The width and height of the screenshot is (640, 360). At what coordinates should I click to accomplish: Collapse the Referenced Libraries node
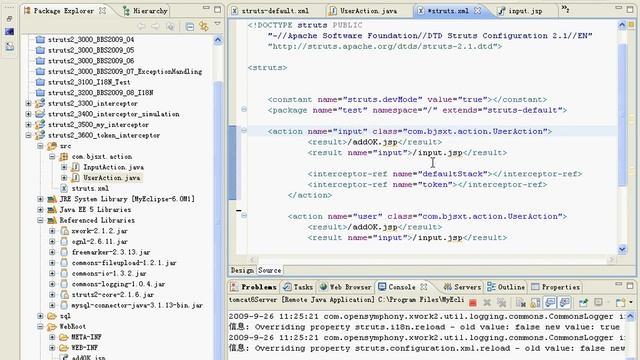[x=40, y=220]
